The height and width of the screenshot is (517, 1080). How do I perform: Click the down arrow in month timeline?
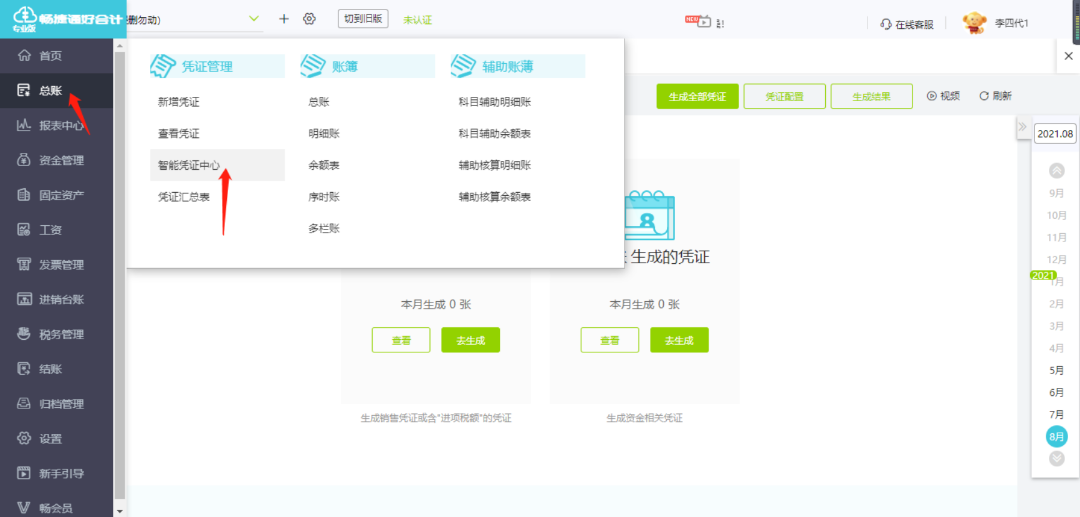(1057, 459)
